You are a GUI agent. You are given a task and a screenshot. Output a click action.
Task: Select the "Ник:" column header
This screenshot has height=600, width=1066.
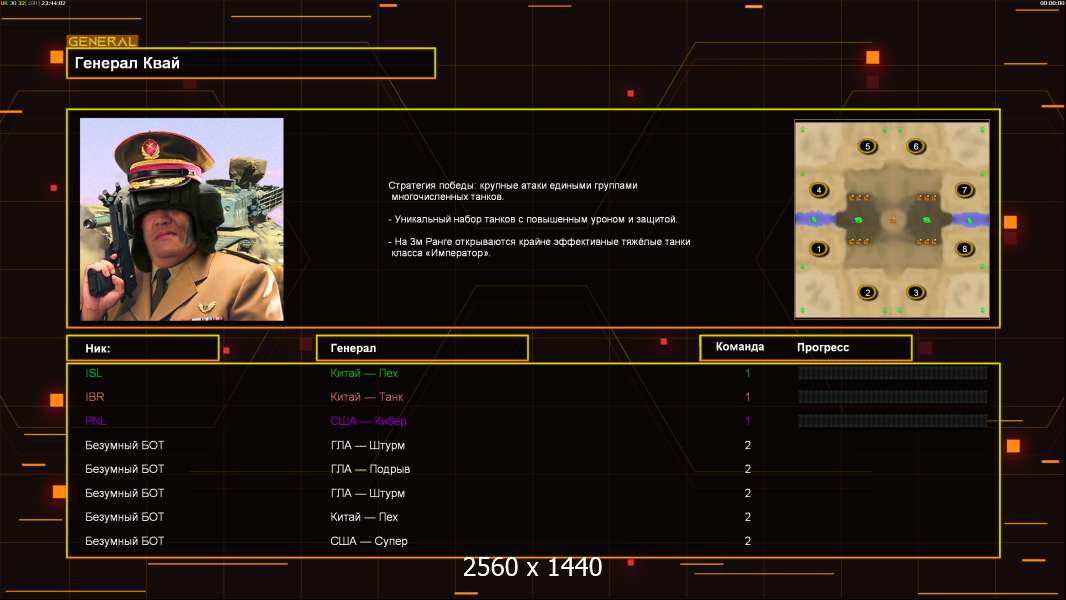coord(142,348)
